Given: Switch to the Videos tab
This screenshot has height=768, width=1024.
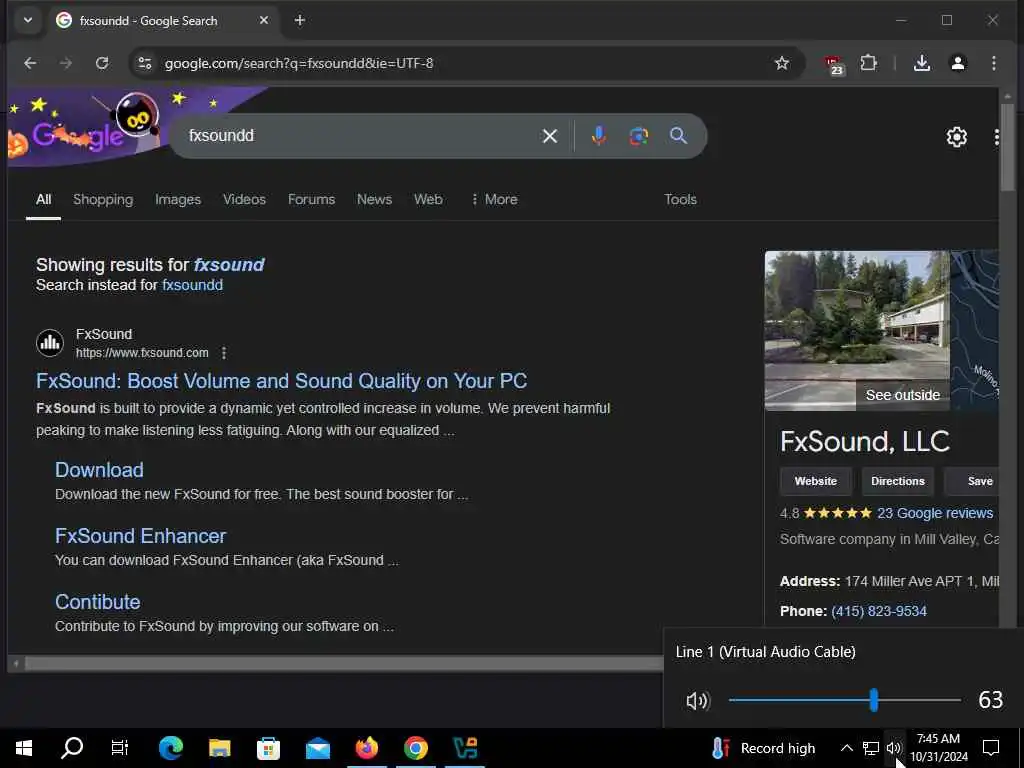Looking at the screenshot, I should [244, 199].
